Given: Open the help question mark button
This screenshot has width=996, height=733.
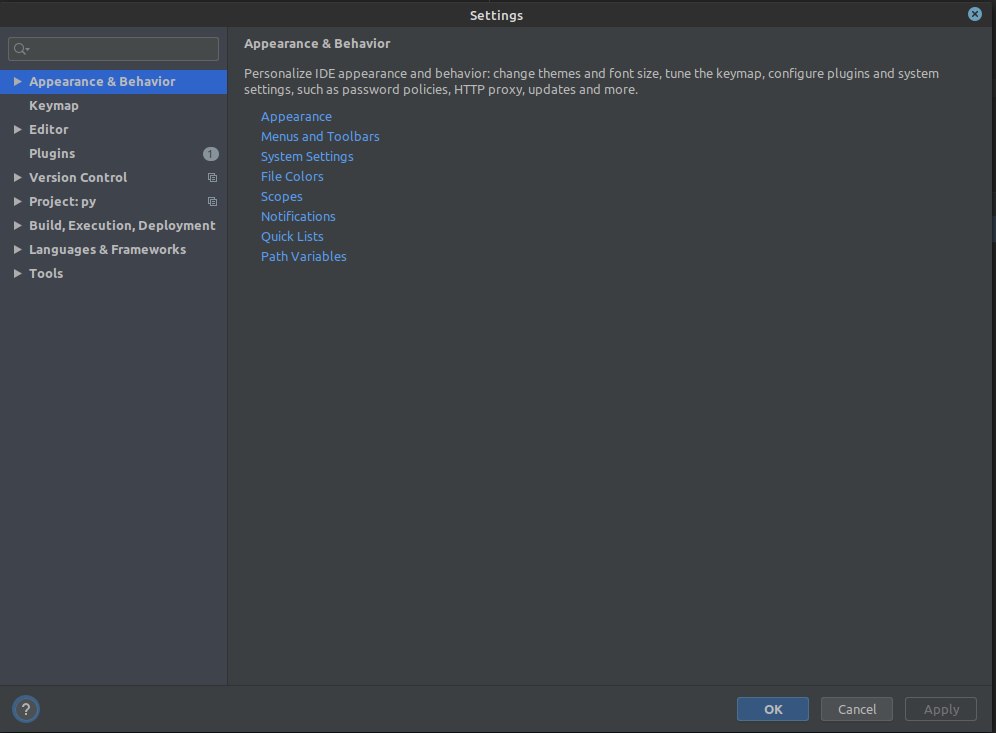Looking at the screenshot, I should (25, 709).
